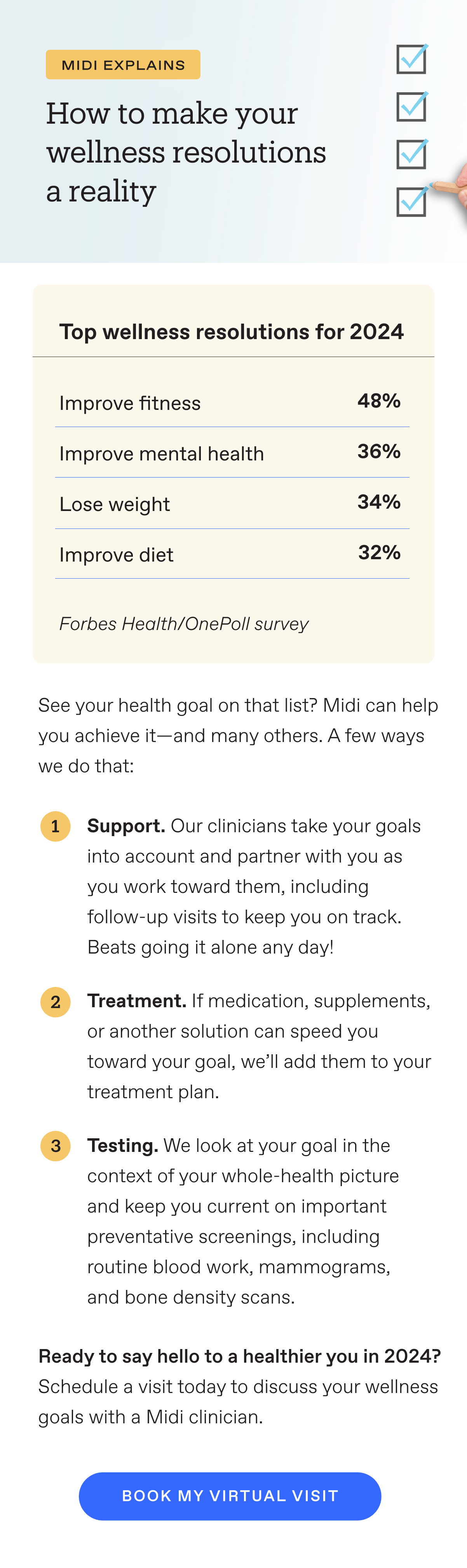Click the 48% value for fitness
The image size is (467, 1568).
[x=379, y=401]
